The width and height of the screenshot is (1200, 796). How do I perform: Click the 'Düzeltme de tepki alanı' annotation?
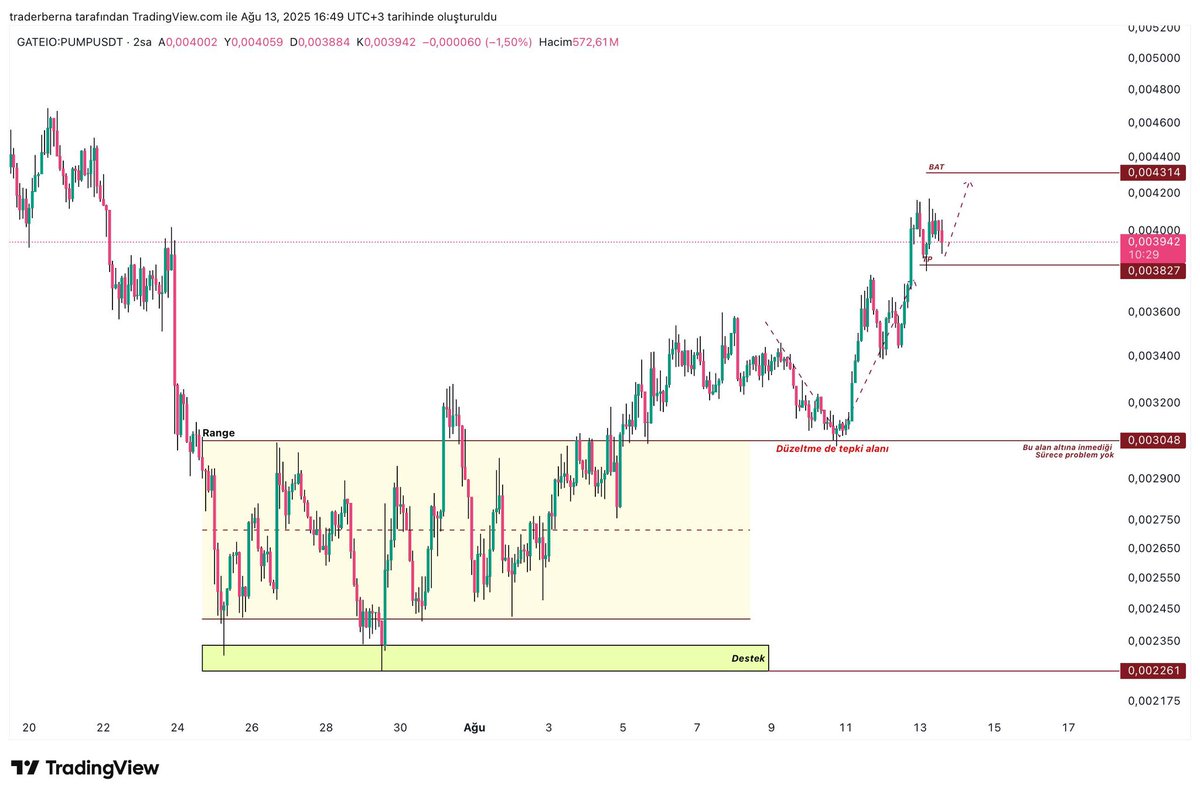click(x=832, y=449)
